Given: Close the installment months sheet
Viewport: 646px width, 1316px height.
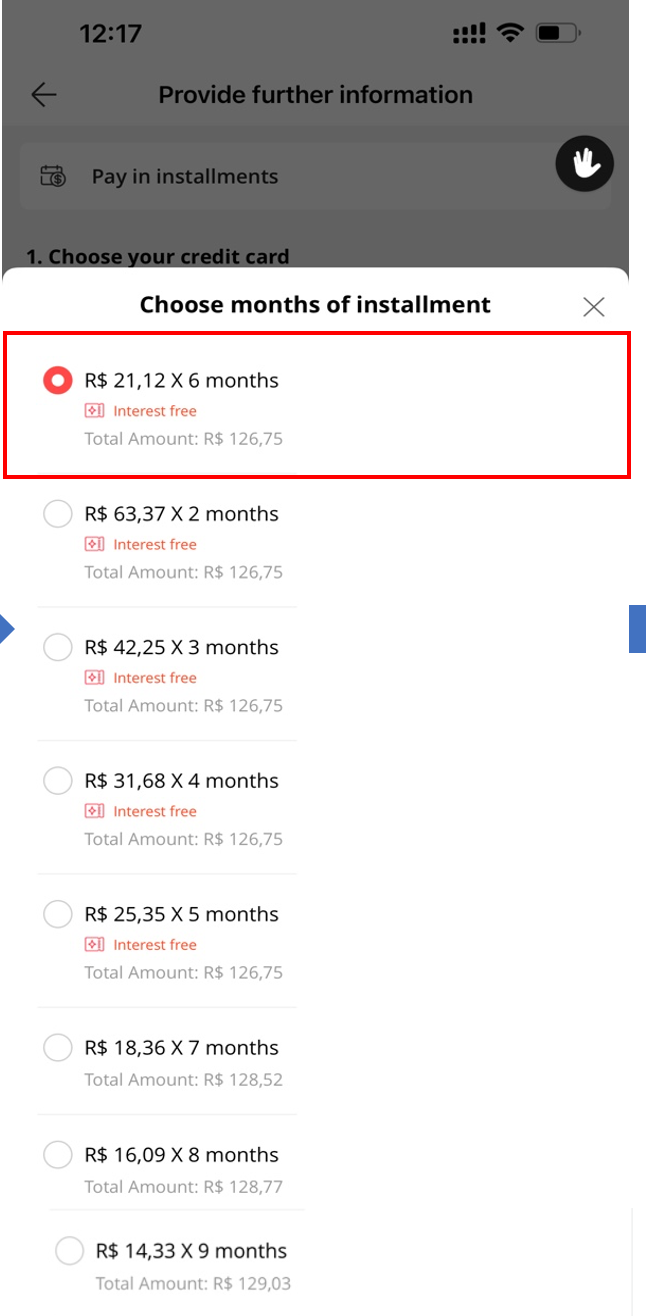Looking at the screenshot, I should (x=594, y=307).
